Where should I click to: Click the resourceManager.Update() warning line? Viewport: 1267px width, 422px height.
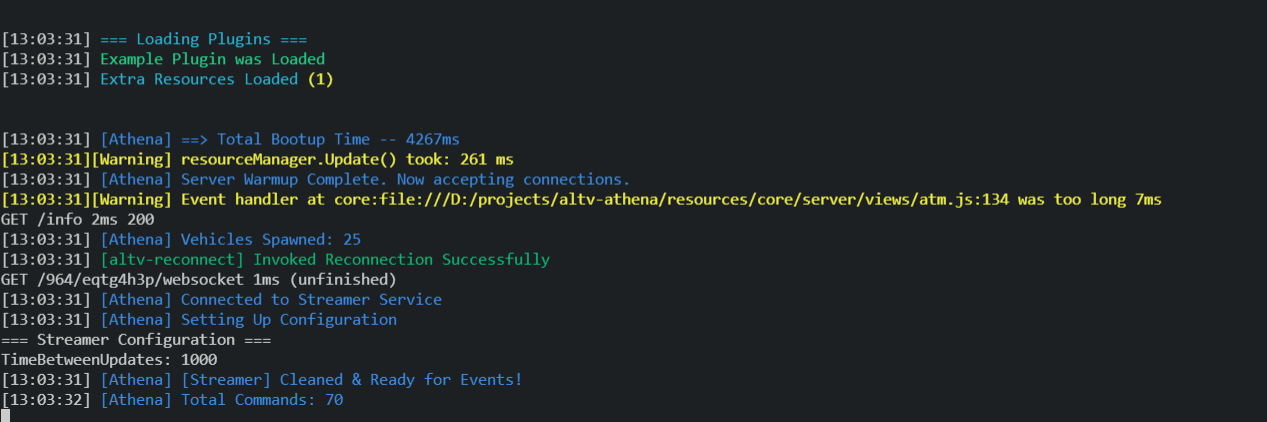coord(347,159)
